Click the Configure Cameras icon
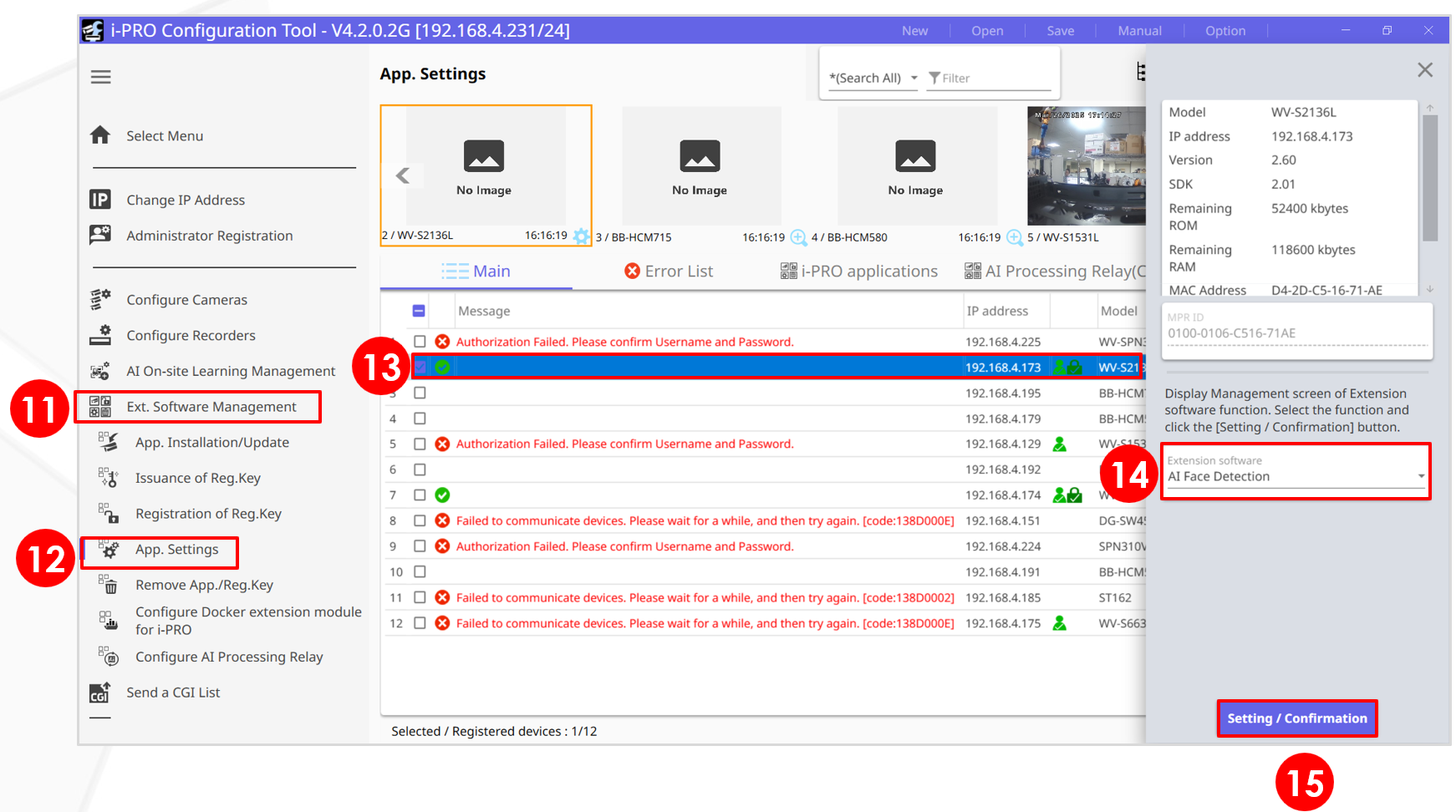The image size is (1456, 812). pyautogui.click(x=100, y=299)
